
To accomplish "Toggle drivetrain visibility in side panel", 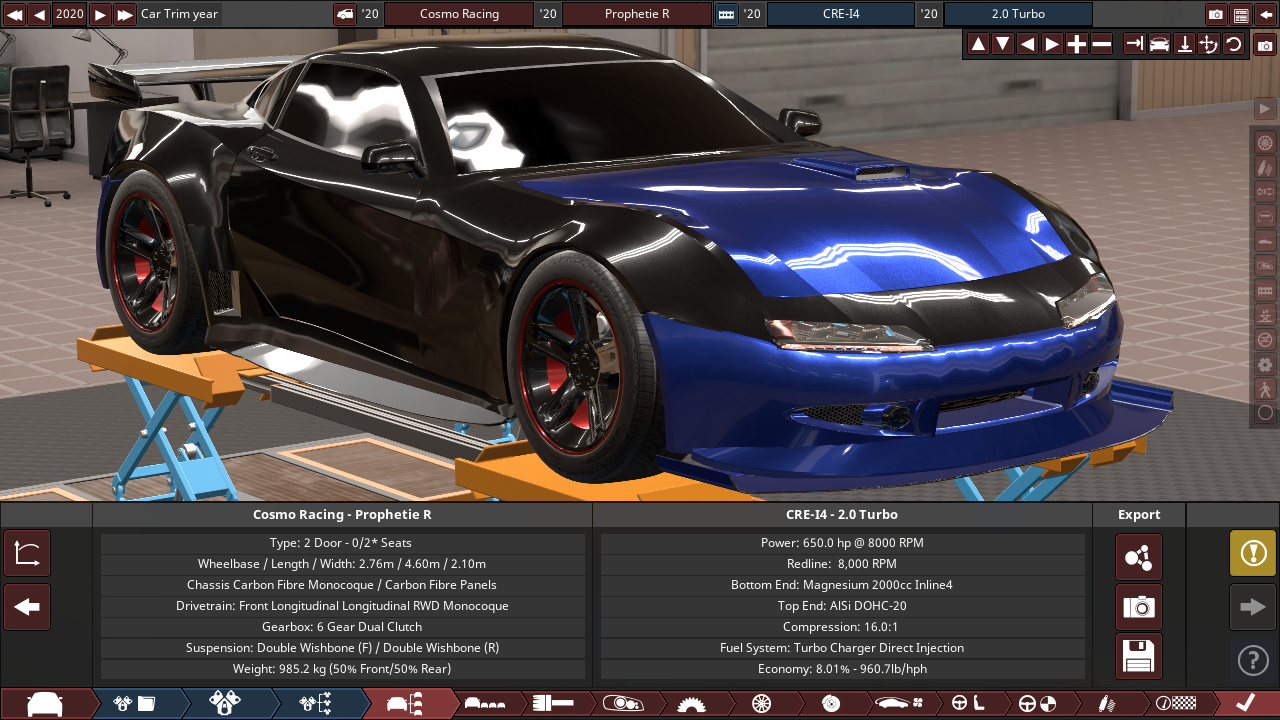I will click(1265, 191).
